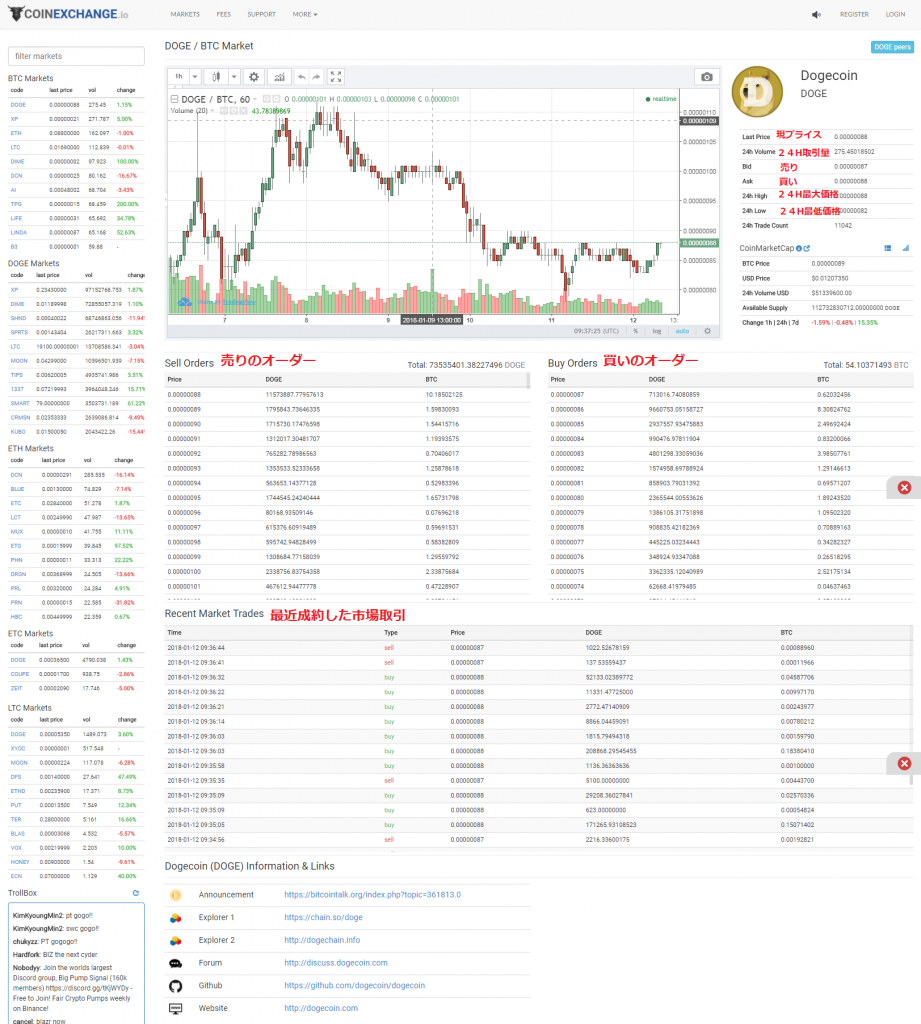Image resolution: width=921 pixels, height=1024 pixels.
Task: Open the bitcointalk announcement link
Action: click(x=372, y=895)
